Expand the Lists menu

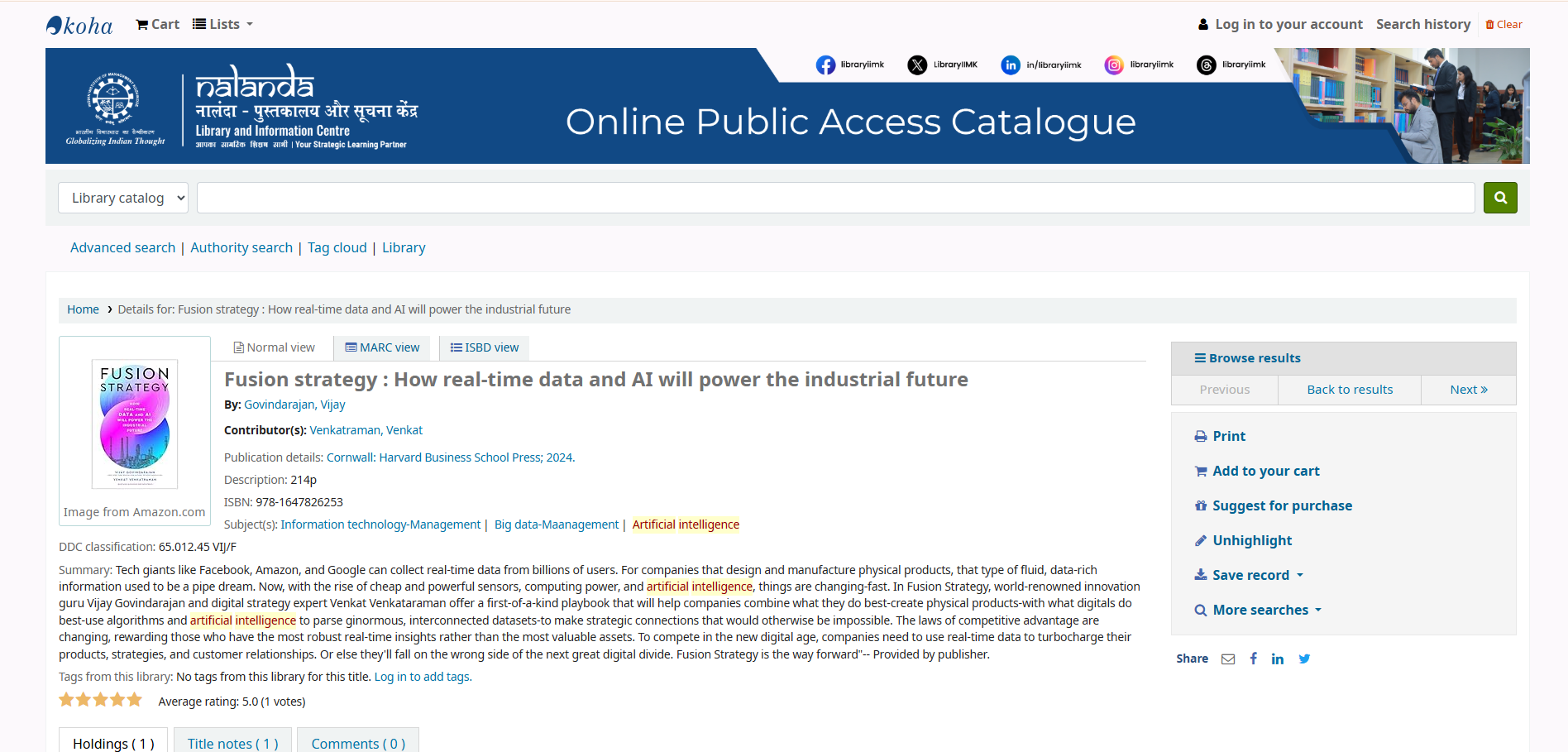[222, 25]
